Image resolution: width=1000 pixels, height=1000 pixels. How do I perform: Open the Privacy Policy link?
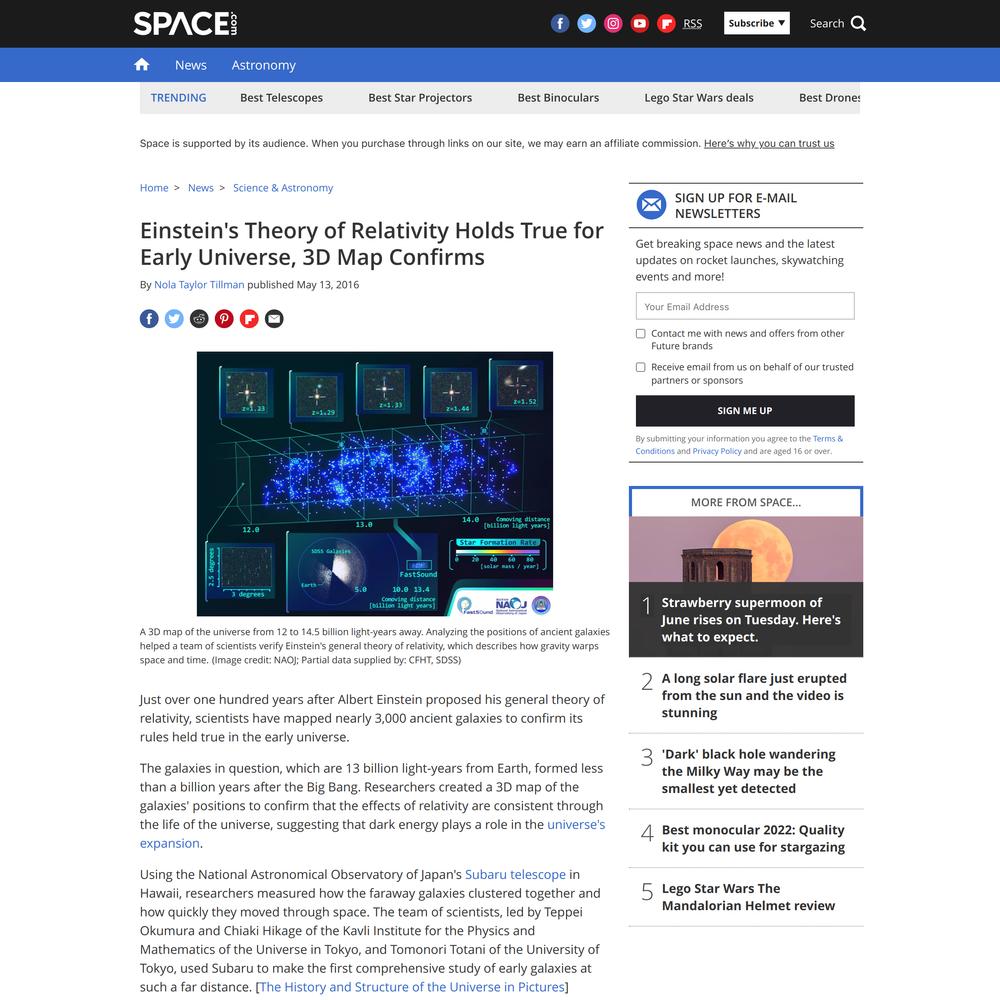click(x=717, y=451)
